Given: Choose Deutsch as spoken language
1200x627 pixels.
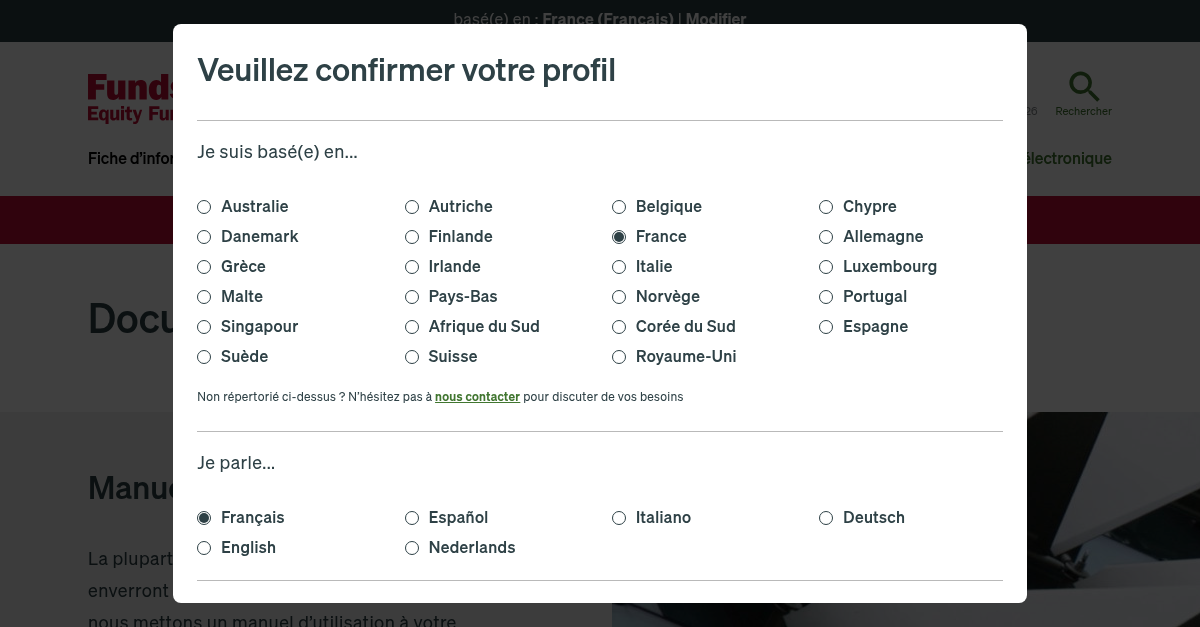Looking at the screenshot, I should tap(826, 518).
